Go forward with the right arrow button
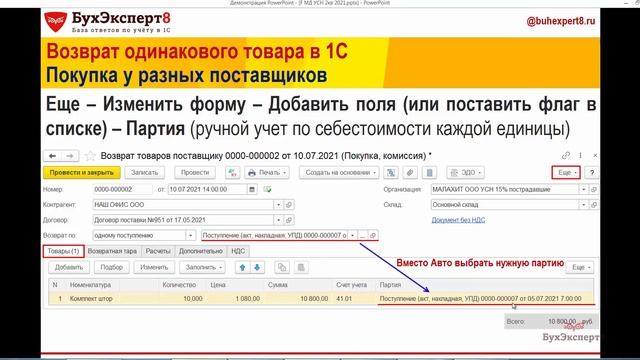Screen dimensions: 640x360 70,156
